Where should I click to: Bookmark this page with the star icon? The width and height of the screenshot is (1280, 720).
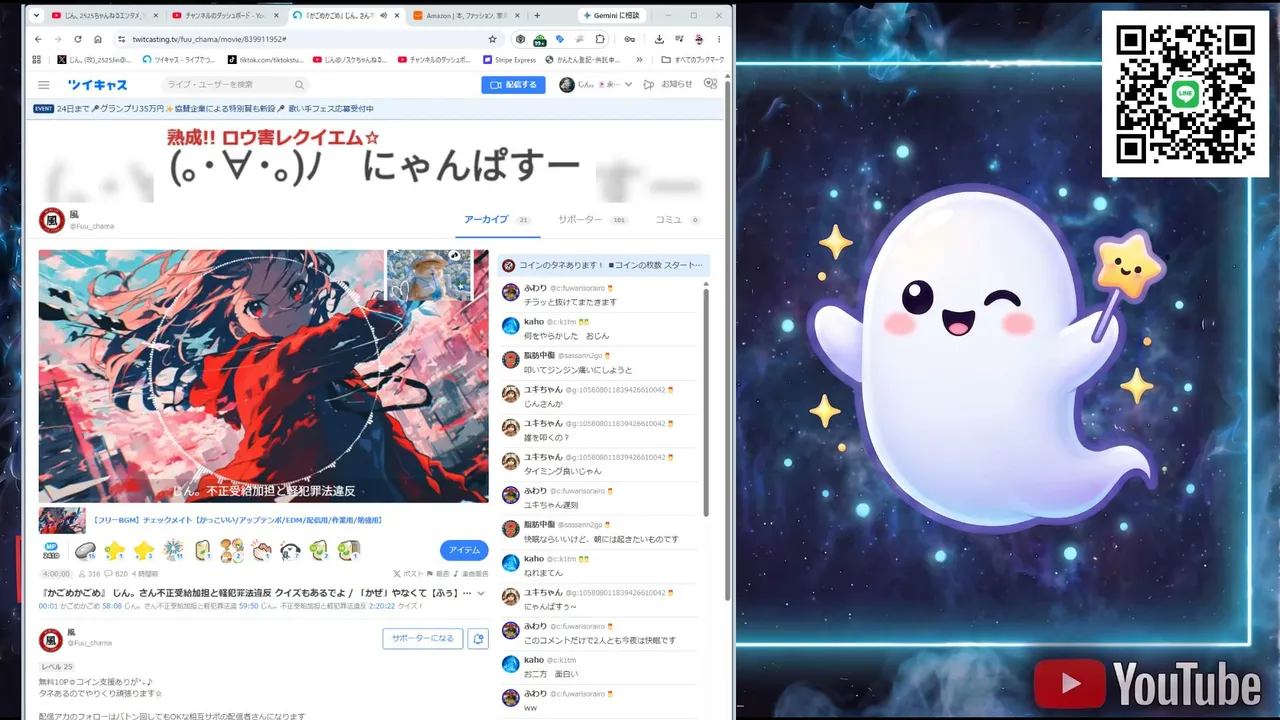[492, 39]
